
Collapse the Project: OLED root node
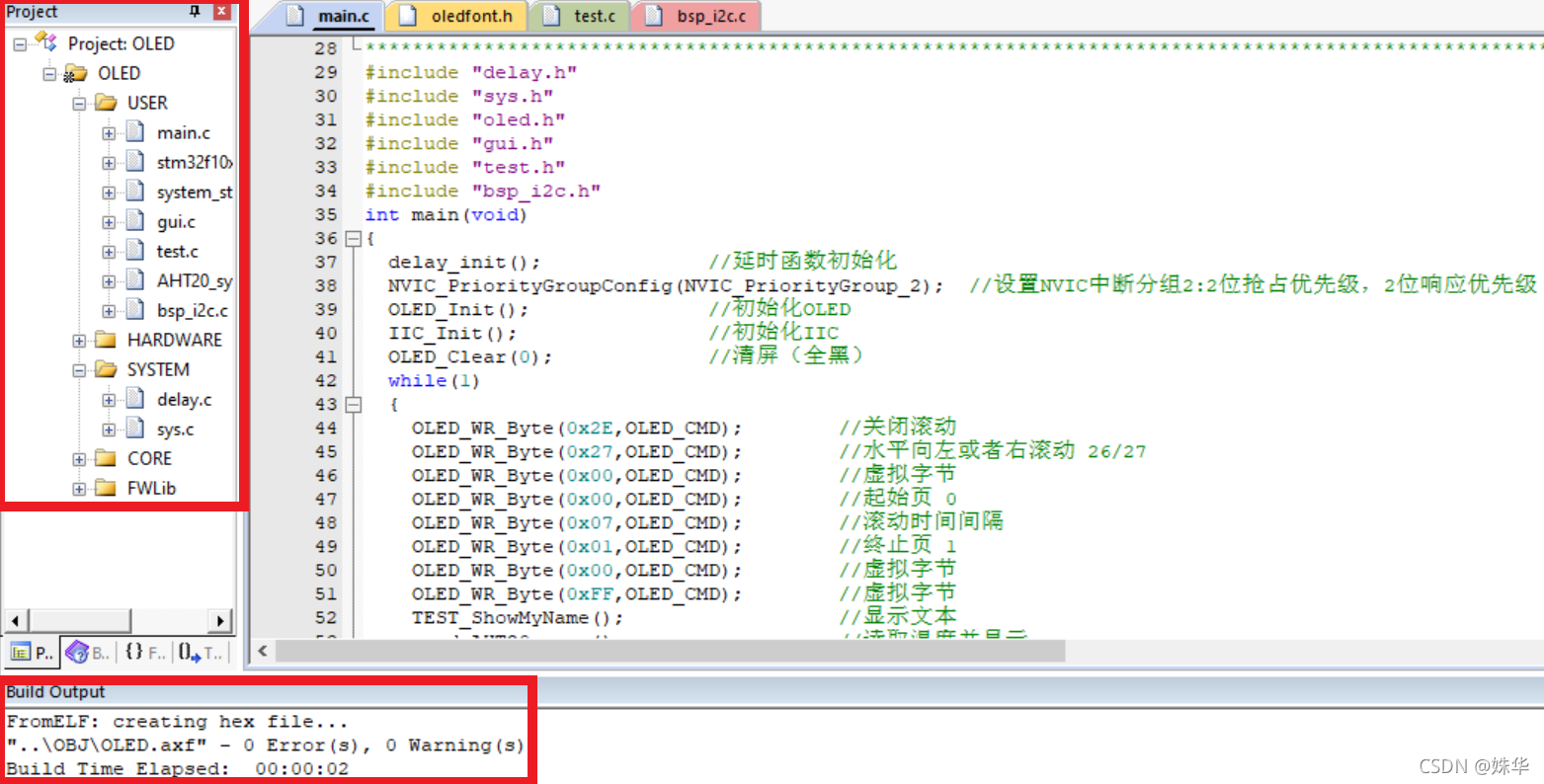click(20, 43)
